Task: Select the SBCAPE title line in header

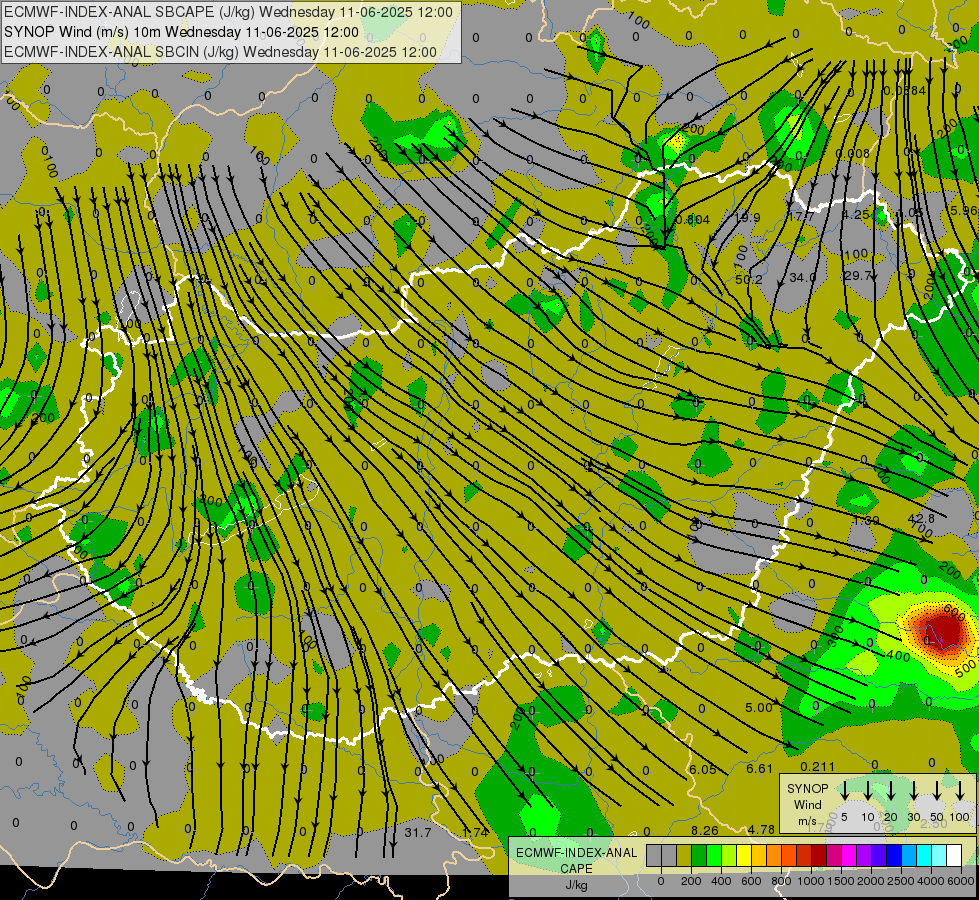Action: [x=228, y=12]
